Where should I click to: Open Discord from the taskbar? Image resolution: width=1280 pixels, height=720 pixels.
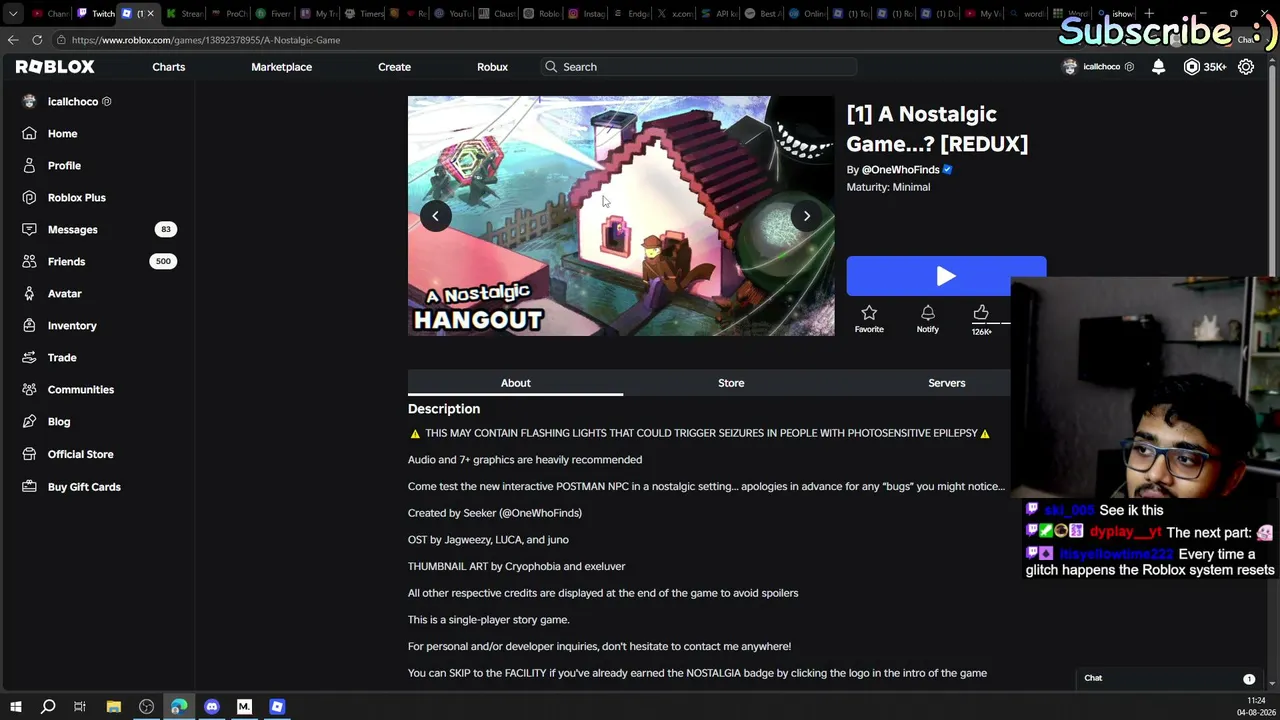coord(211,707)
